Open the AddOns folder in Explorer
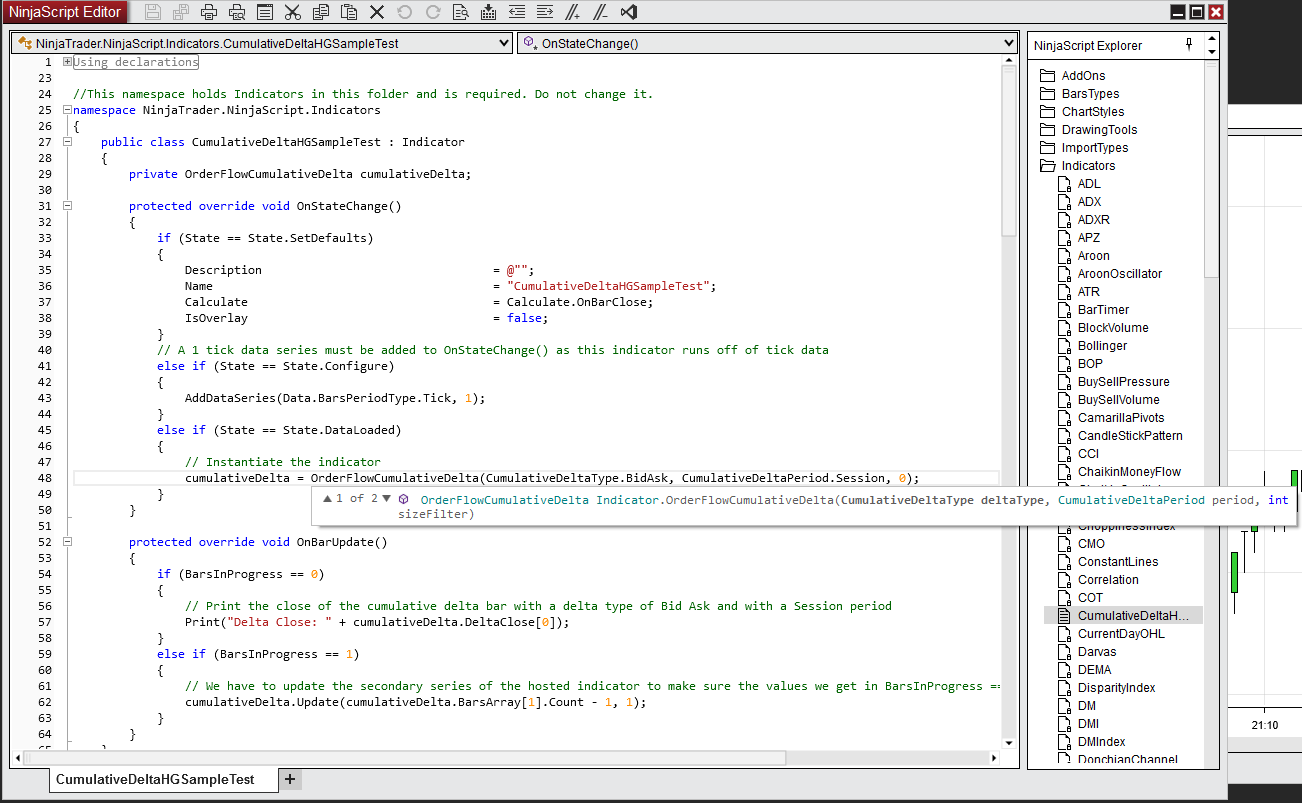This screenshot has width=1302, height=803. click(1073, 76)
